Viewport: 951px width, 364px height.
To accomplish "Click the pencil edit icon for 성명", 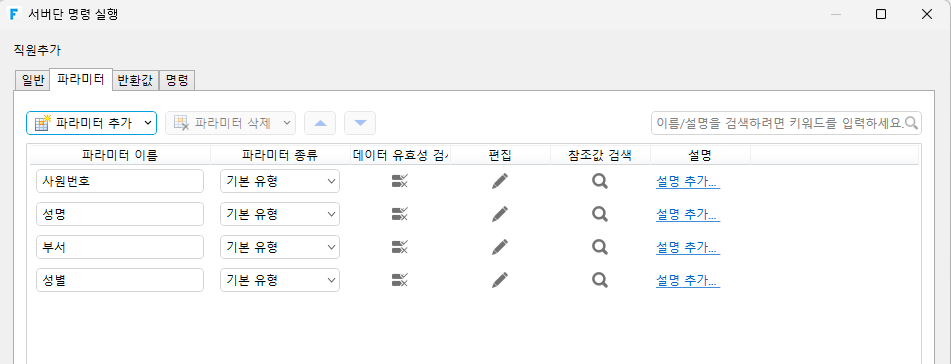I will [500, 214].
